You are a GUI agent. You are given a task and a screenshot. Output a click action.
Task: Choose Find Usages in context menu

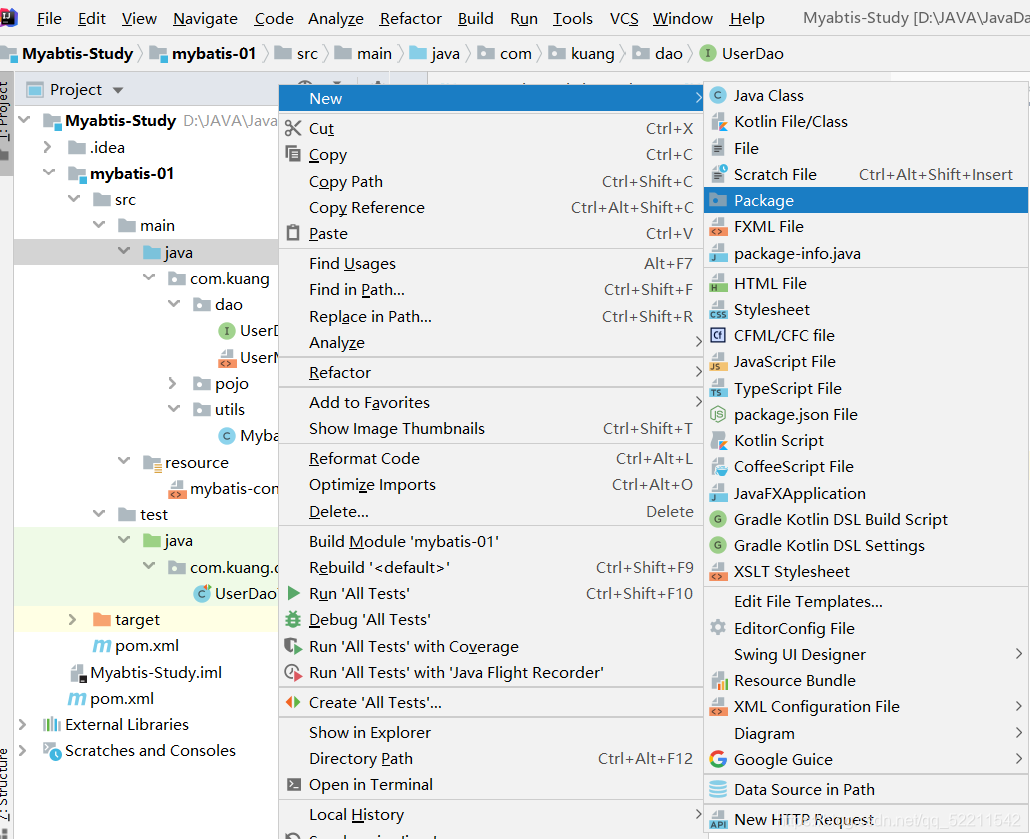[x=491, y=263]
